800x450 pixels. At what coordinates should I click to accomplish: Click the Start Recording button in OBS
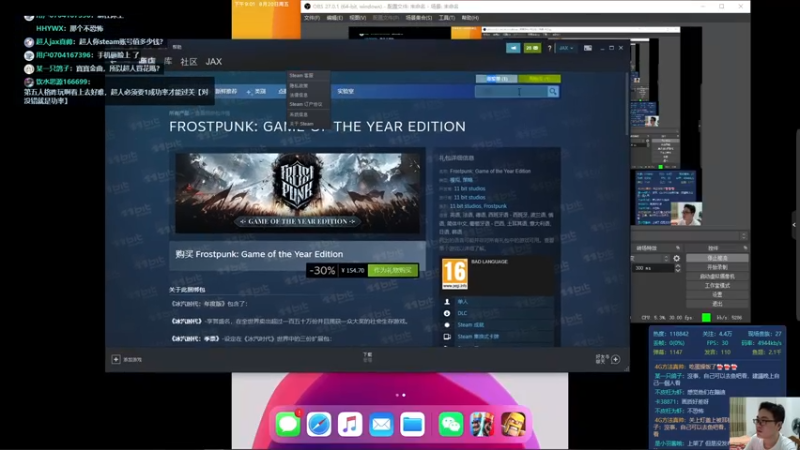(x=717, y=267)
